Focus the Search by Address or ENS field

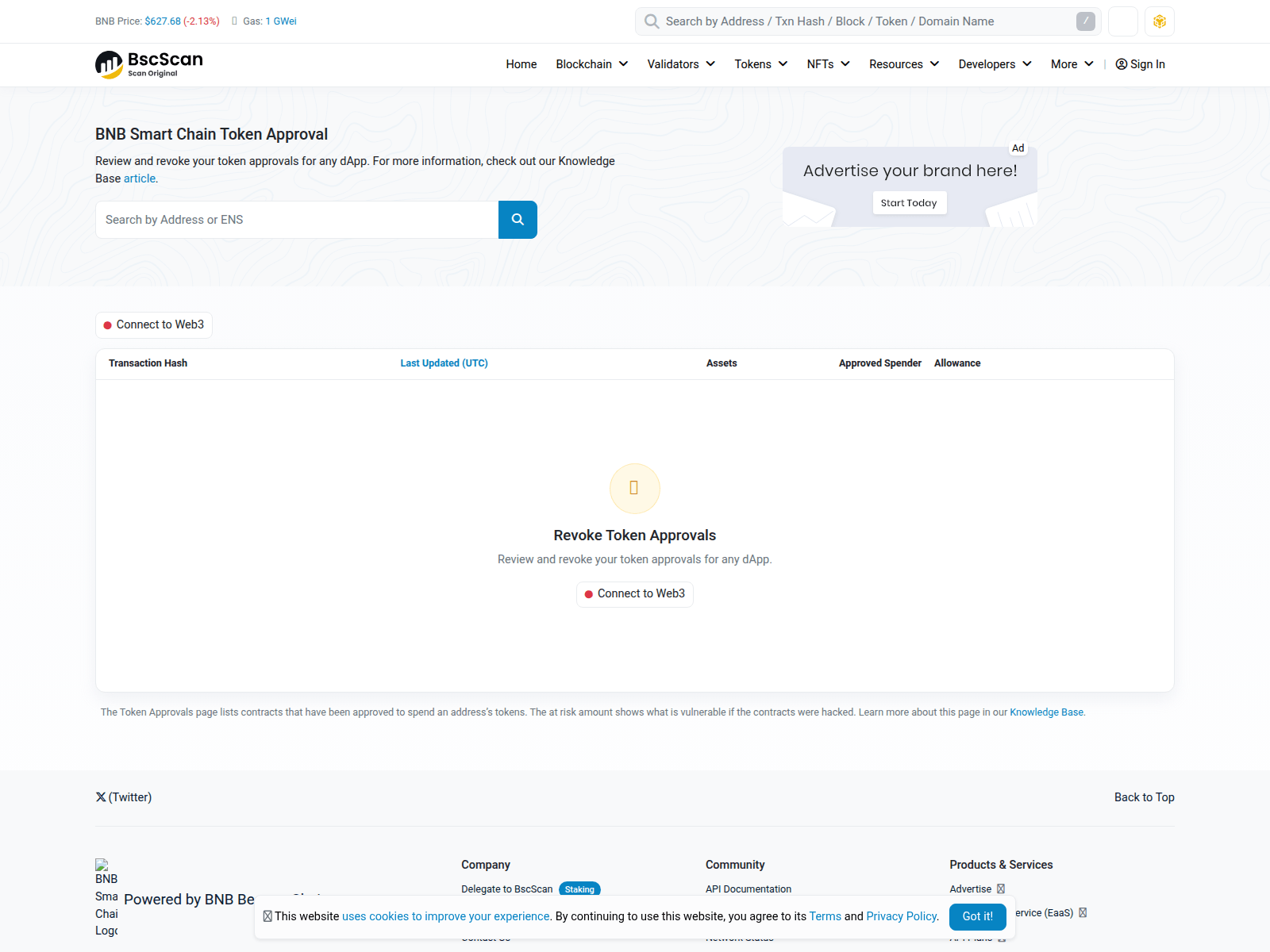[x=297, y=220]
